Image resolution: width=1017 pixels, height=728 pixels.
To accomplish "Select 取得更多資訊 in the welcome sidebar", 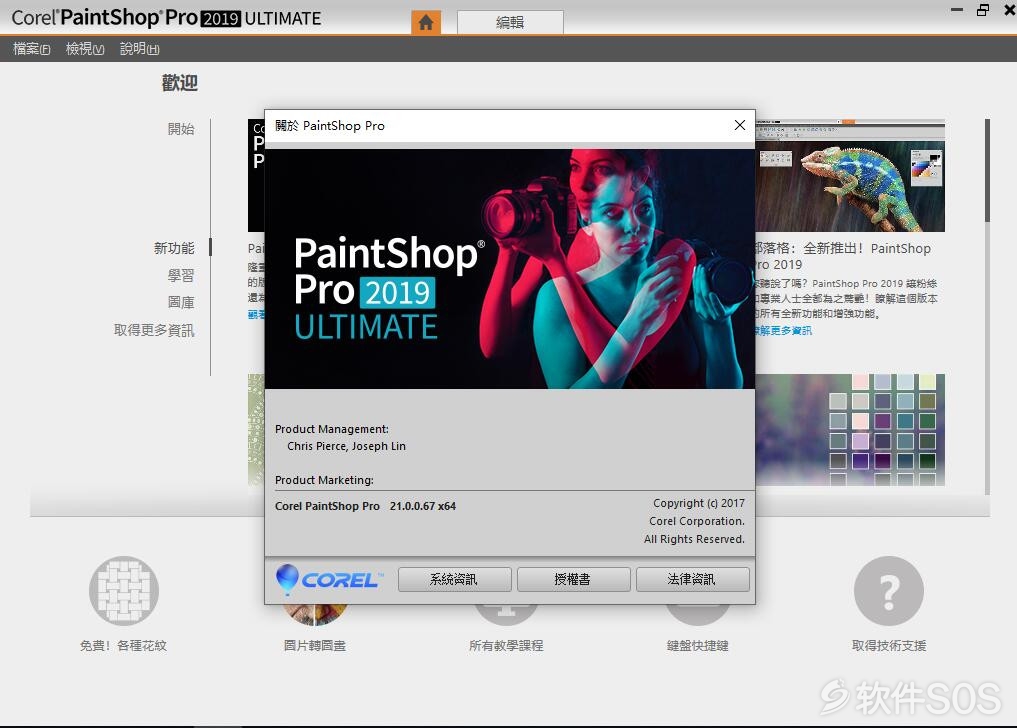I will coord(154,330).
